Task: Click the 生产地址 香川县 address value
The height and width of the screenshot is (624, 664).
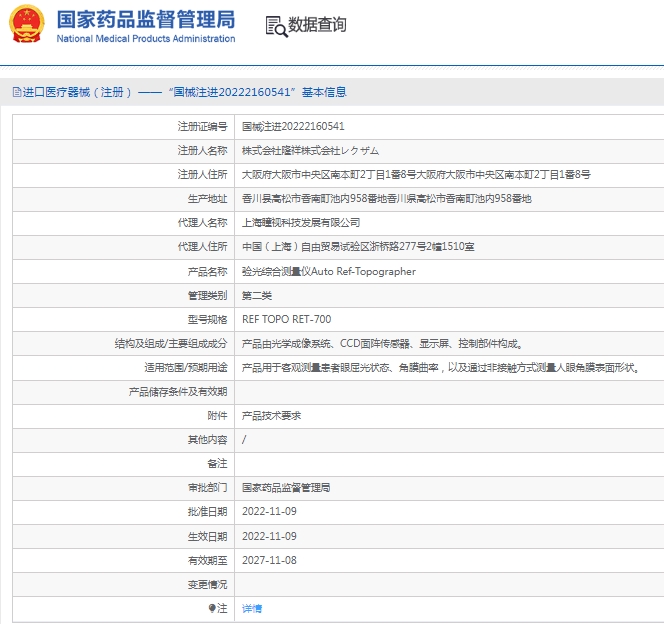Action: [x=387, y=199]
